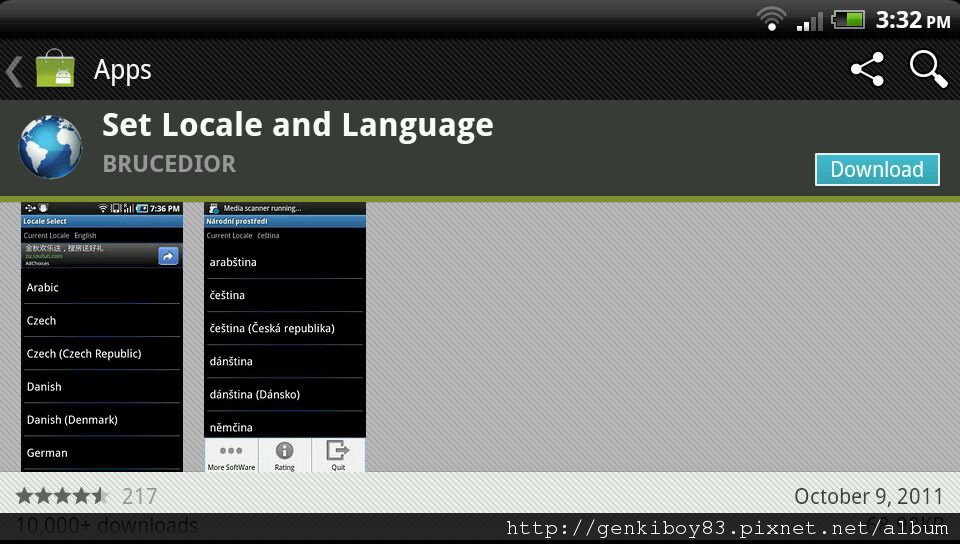This screenshot has height=544, width=960.
Task: Tap the globe app icon
Action: pos(50,147)
